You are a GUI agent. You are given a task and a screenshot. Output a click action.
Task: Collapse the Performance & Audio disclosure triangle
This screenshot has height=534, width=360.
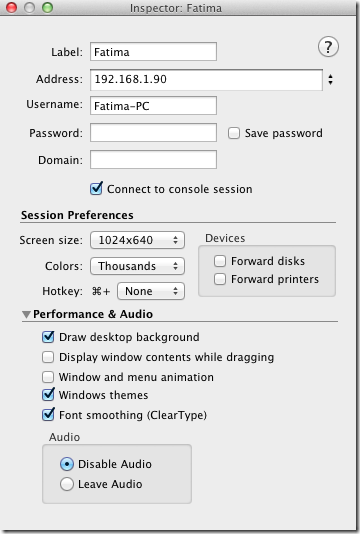point(26,314)
